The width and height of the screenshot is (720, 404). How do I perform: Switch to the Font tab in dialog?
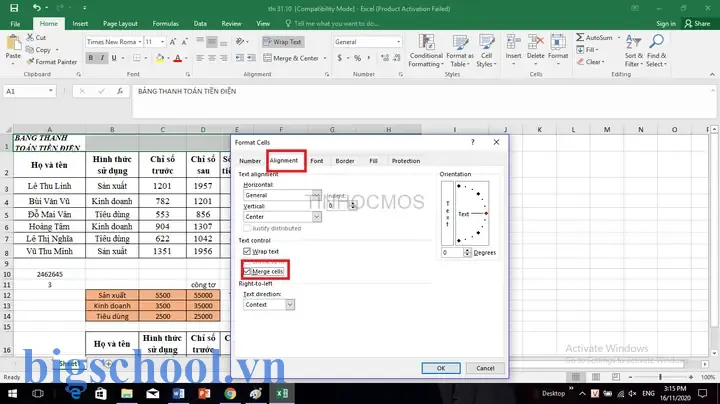coord(316,161)
